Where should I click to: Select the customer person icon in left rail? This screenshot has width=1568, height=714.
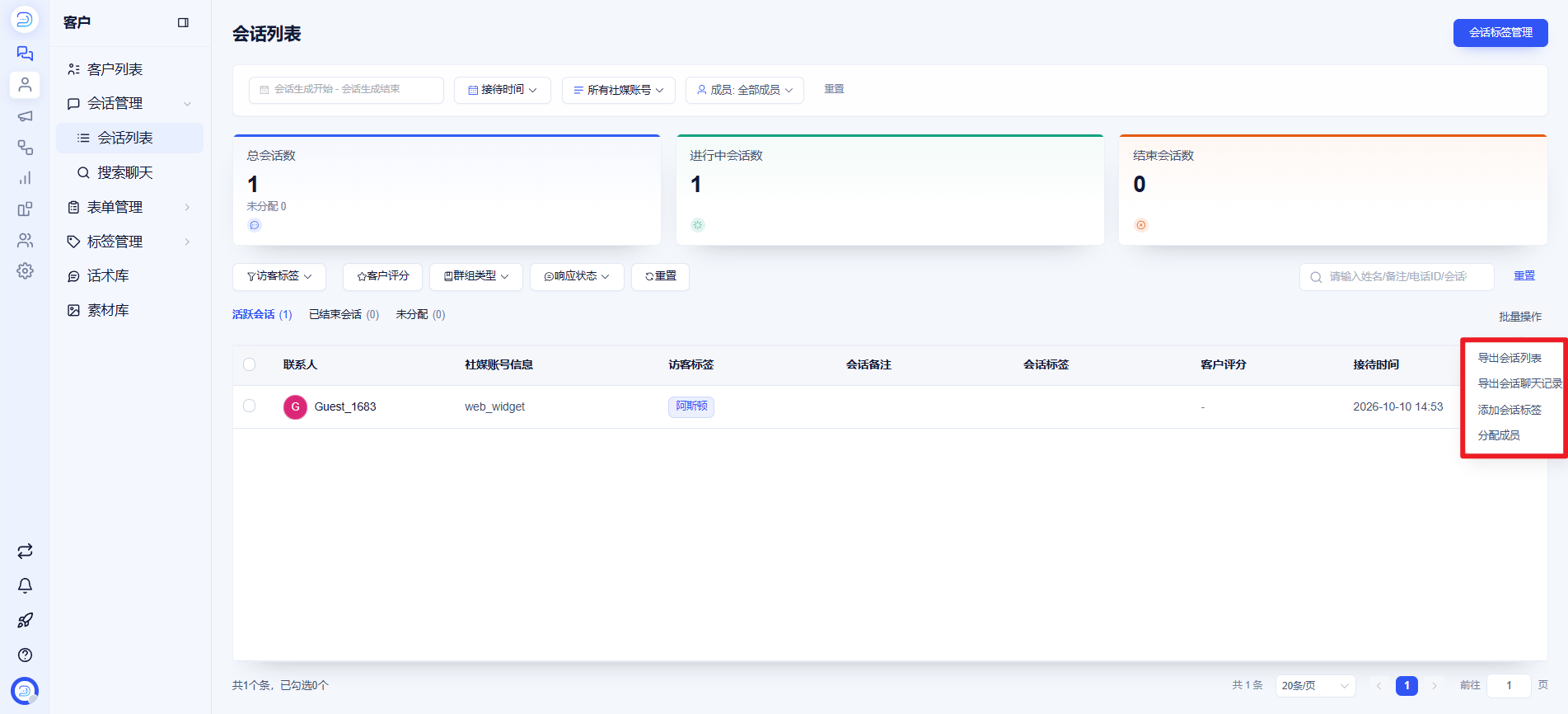25,85
